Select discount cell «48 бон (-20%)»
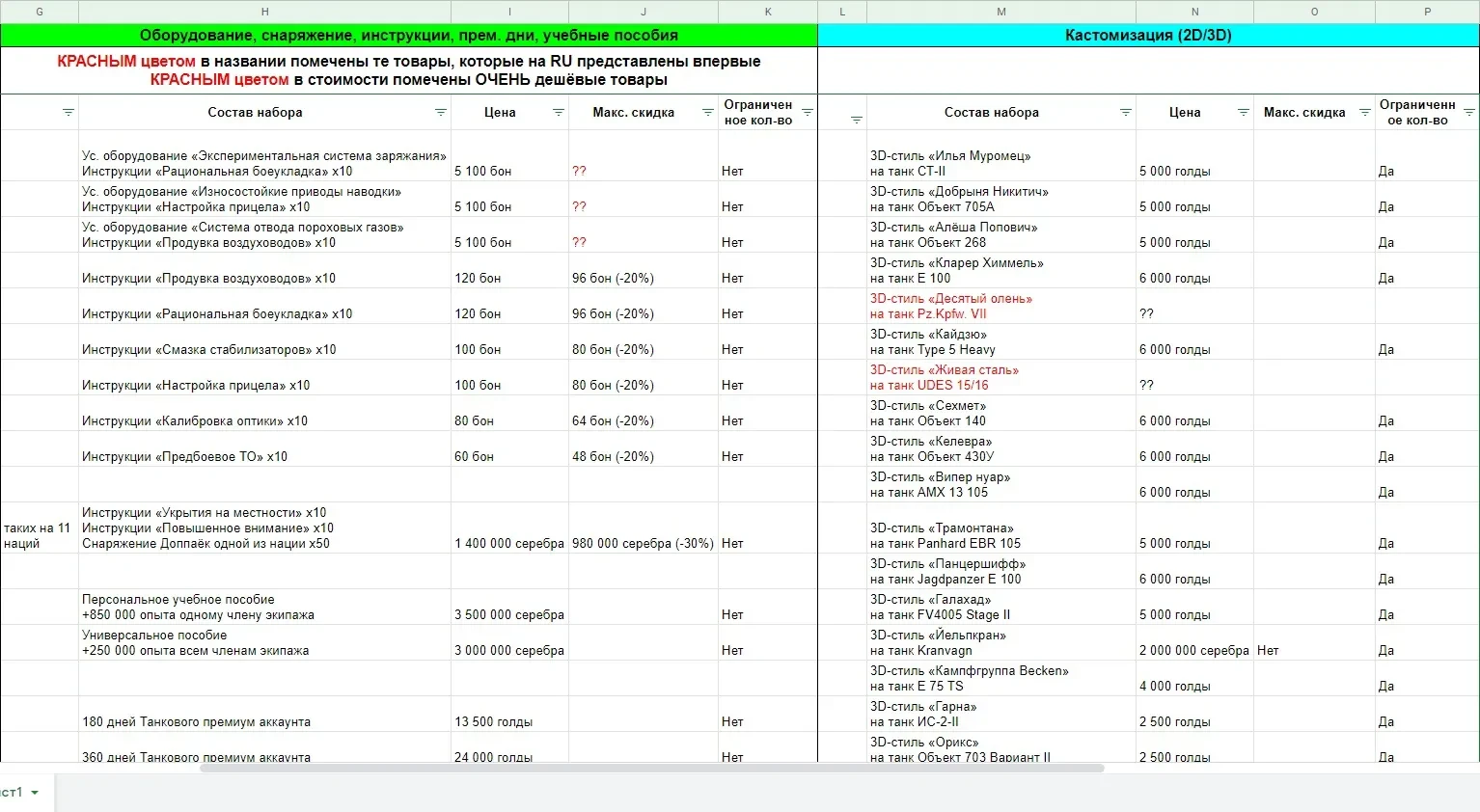 click(x=644, y=449)
